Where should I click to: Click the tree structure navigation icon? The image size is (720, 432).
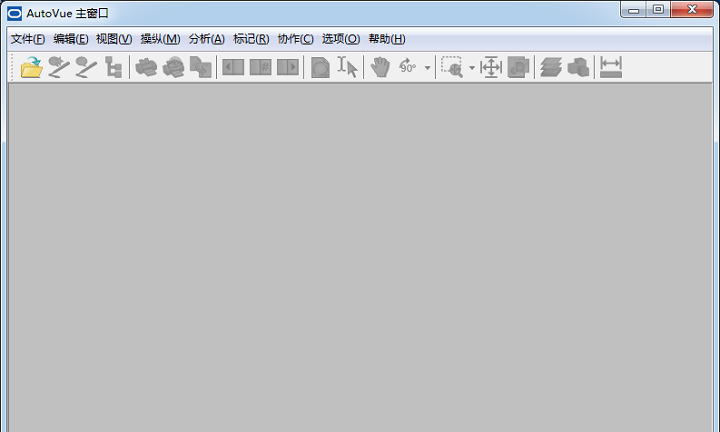click(x=113, y=67)
